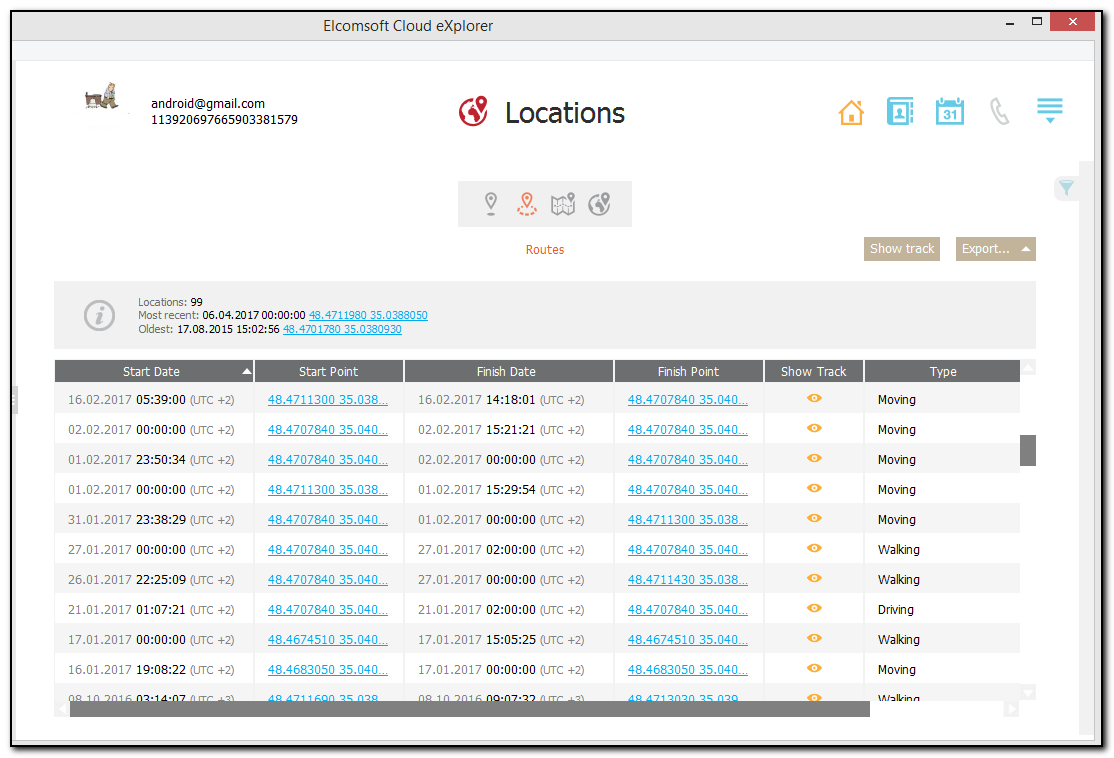
Task: Select the folded map view icon
Action: tap(563, 204)
